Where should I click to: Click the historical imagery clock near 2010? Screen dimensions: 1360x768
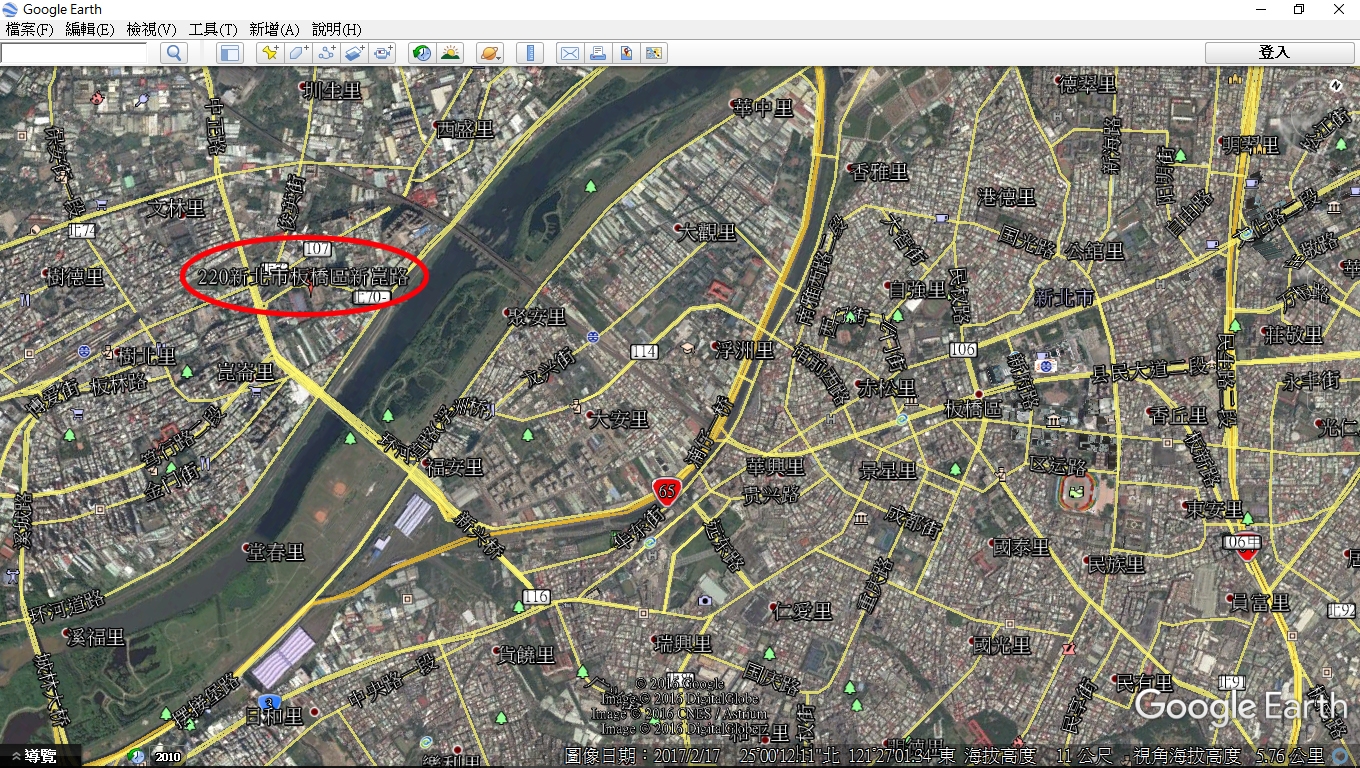tap(137, 757)
